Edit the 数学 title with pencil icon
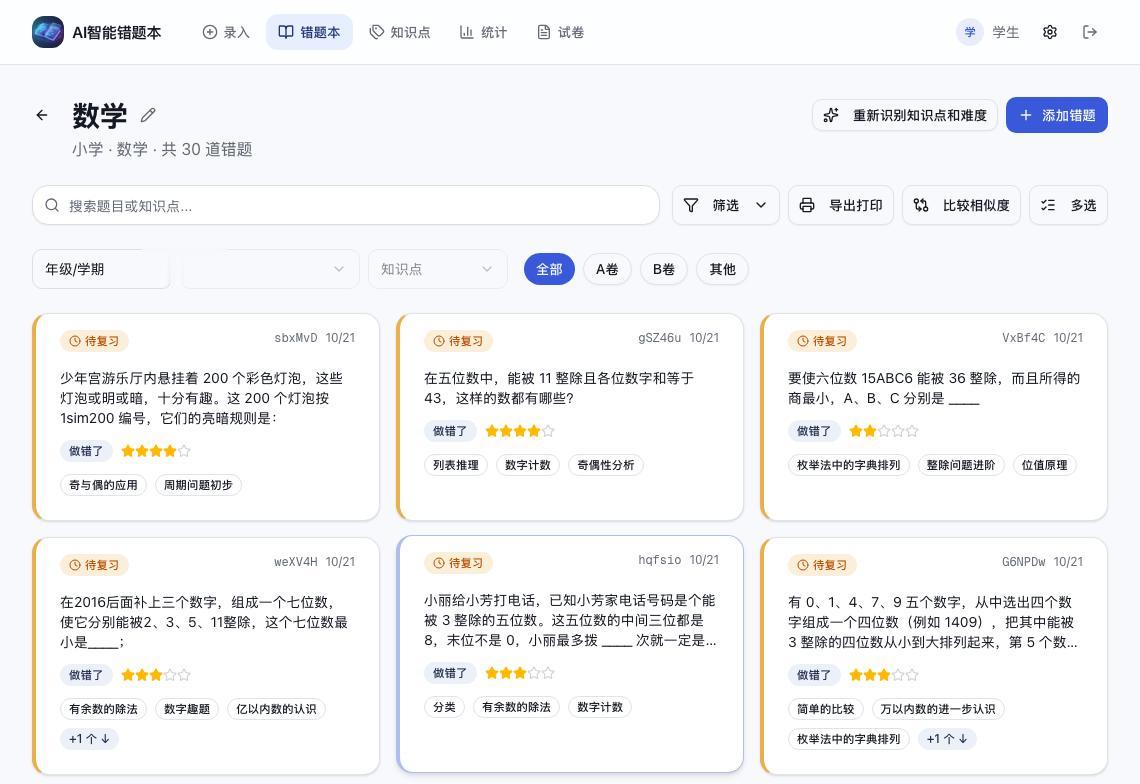The image size is (1140, 784). (x=148, y=115)
